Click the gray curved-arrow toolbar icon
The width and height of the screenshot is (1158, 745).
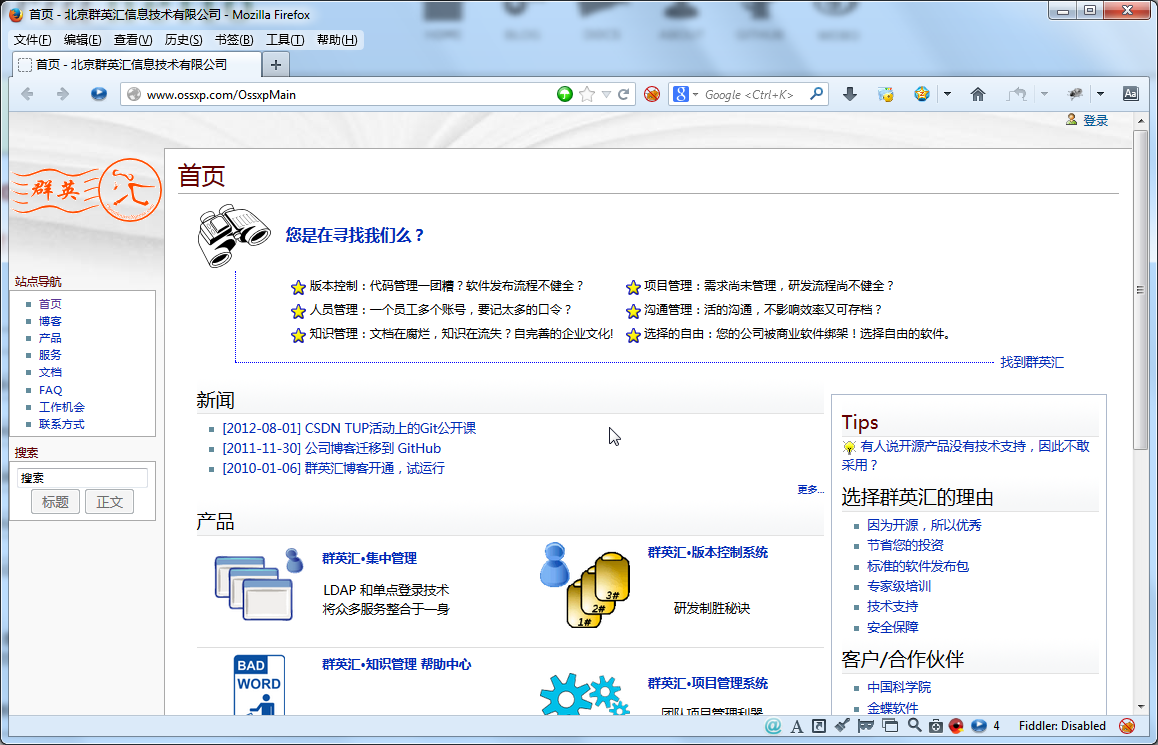pos(1017,94)
